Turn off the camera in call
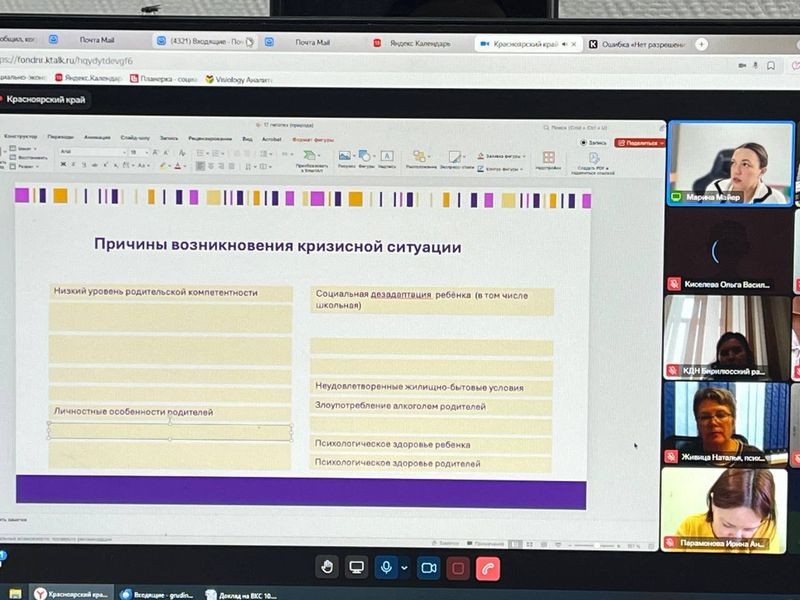The height and width of the screenshot is (600, 800). (427, 567)
